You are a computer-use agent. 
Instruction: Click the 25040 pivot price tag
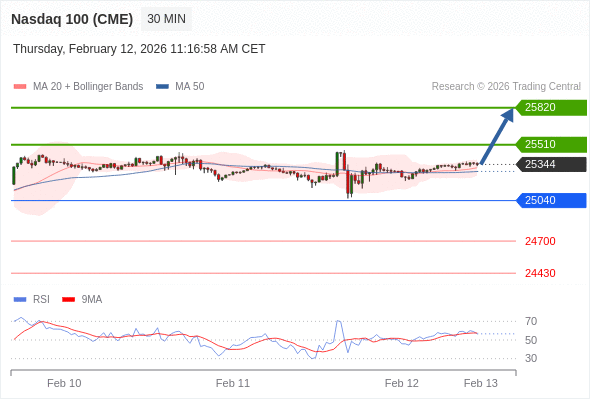click(551, 201)
